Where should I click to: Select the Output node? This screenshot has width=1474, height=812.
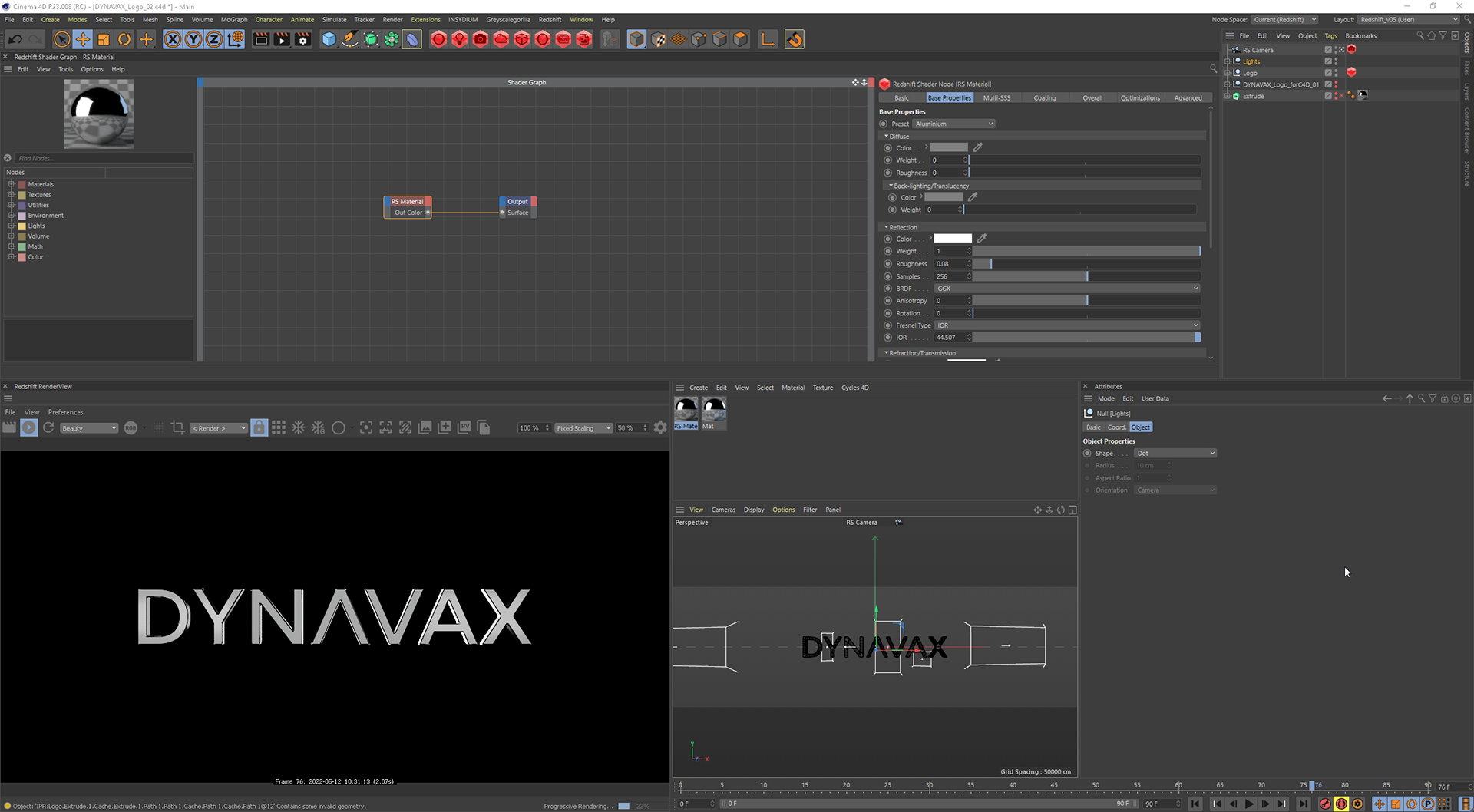pos(518,202)
